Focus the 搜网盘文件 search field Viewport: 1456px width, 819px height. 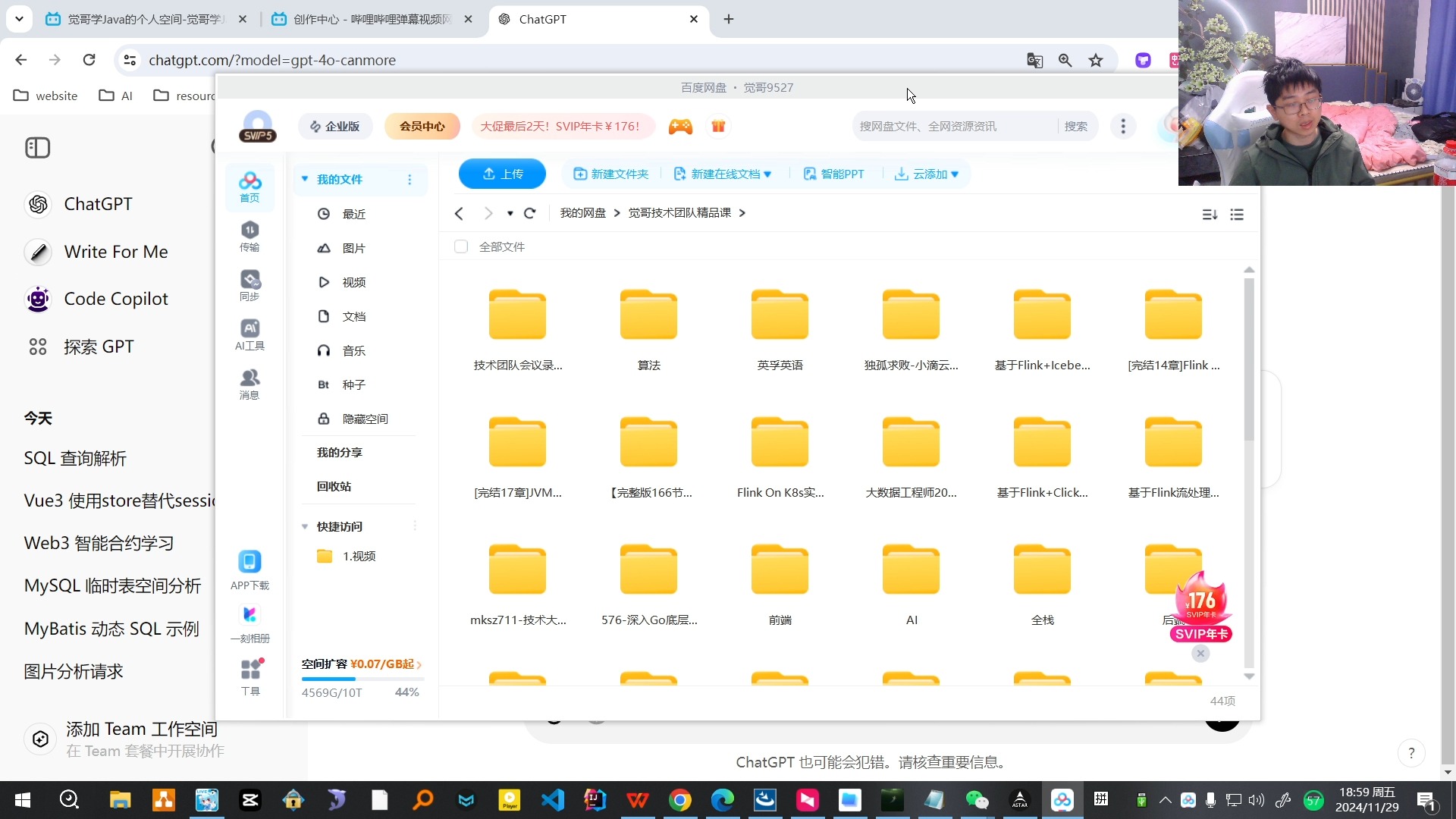click(955, 127)
